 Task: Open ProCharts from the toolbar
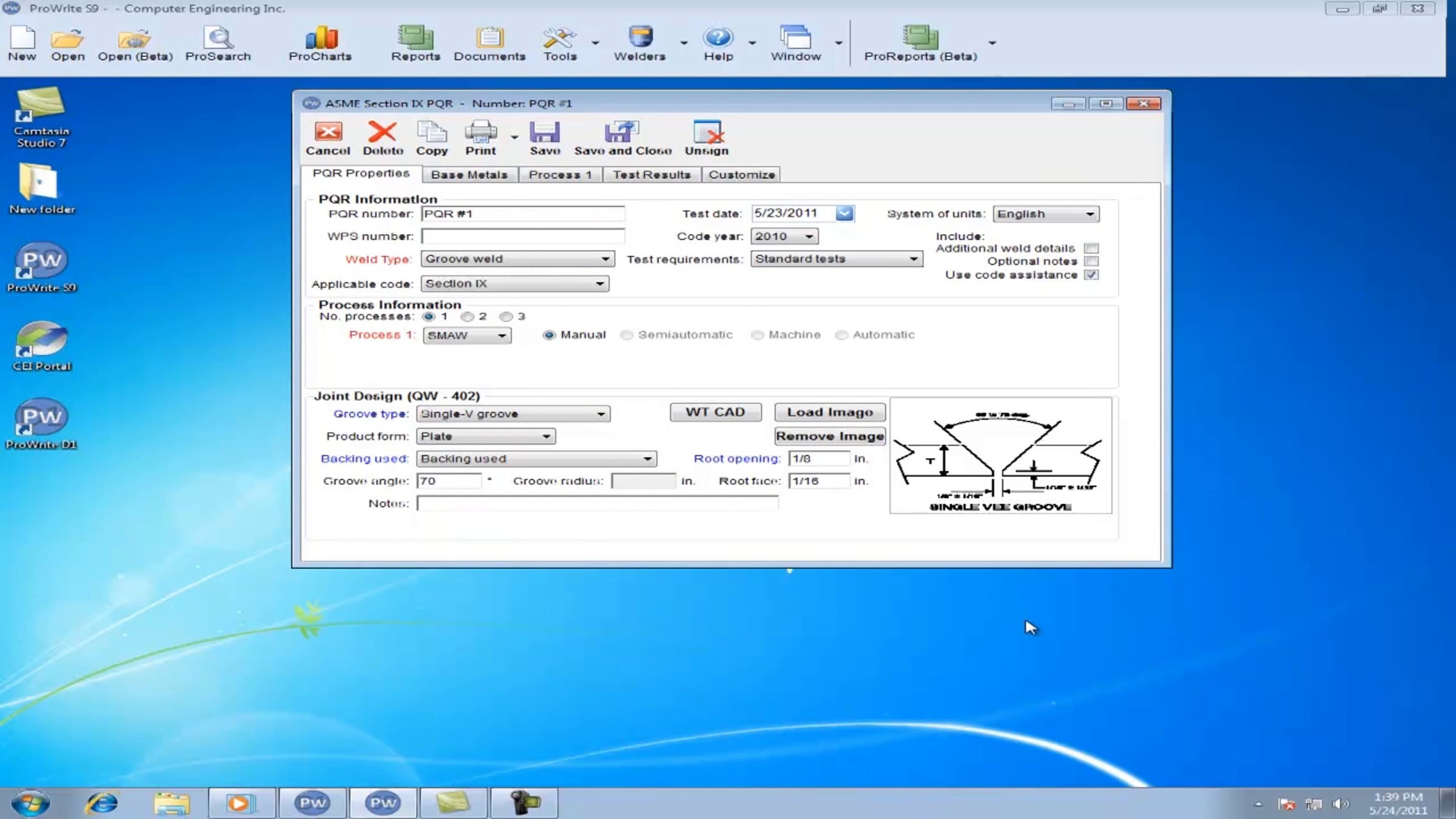pos(320,44)
